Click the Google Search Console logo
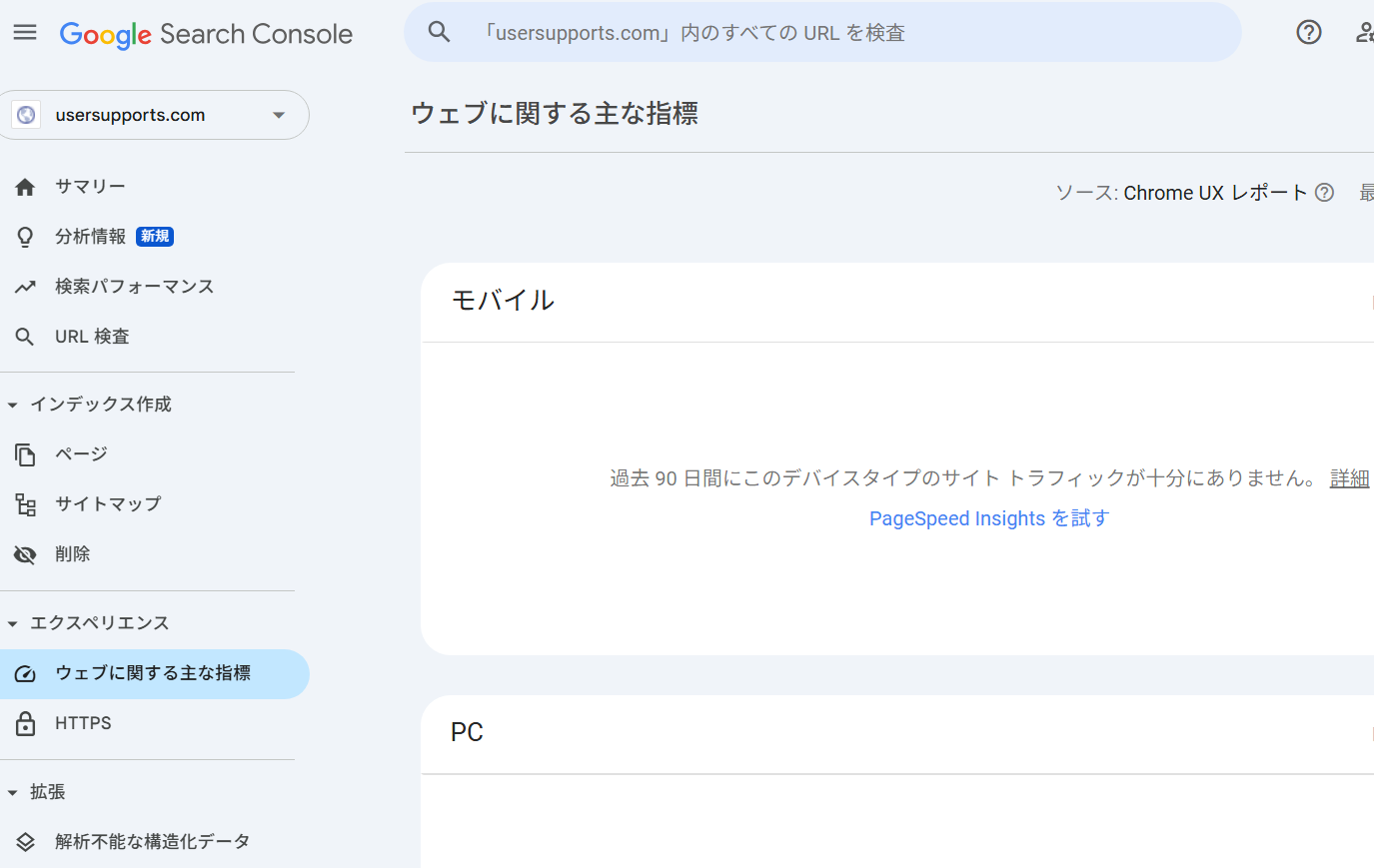 click(206, 34)
